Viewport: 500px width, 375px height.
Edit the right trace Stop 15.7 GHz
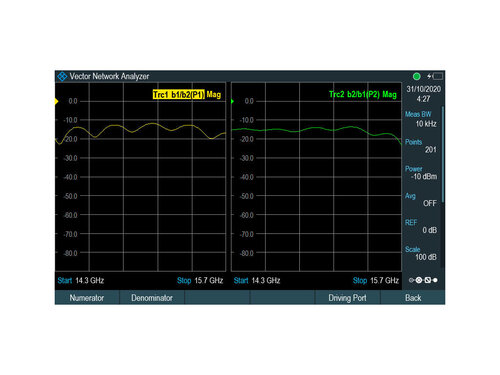[376, 280]
